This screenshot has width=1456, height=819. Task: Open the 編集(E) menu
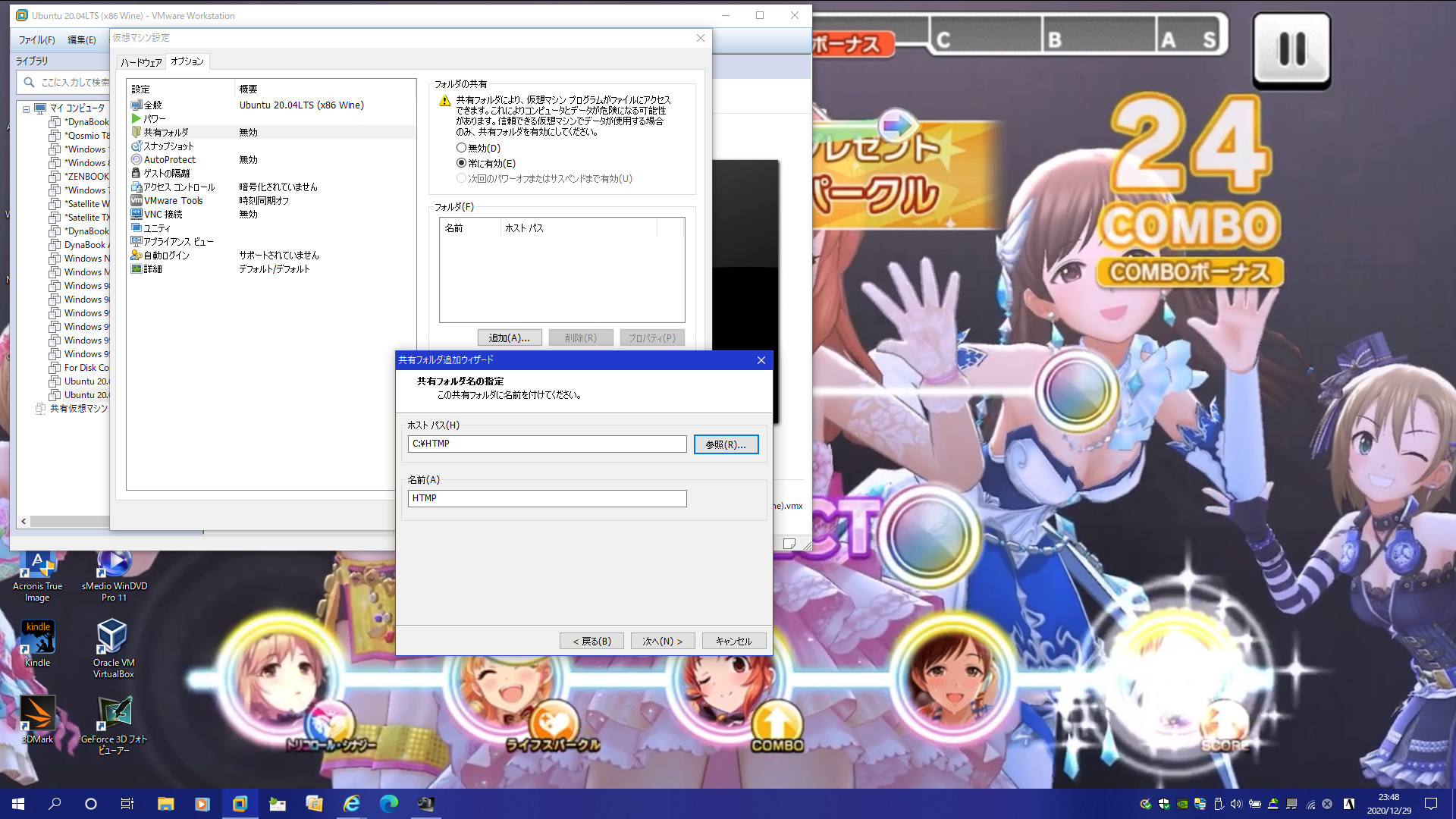click(x=82, y=39)
